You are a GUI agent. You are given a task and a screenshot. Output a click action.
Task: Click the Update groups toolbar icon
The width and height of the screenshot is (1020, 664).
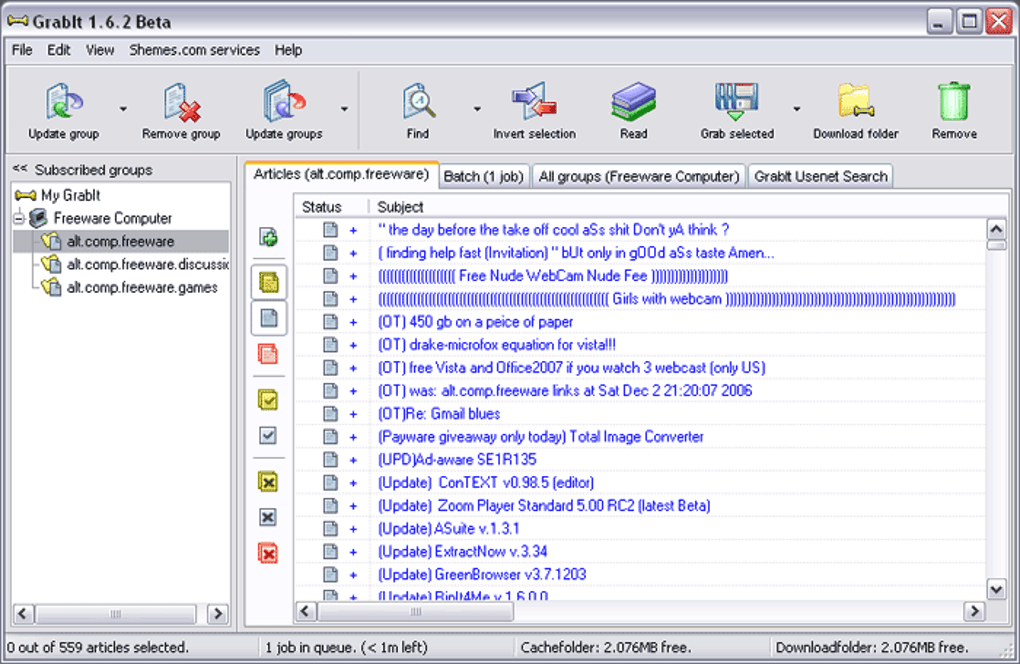[284, 101]
